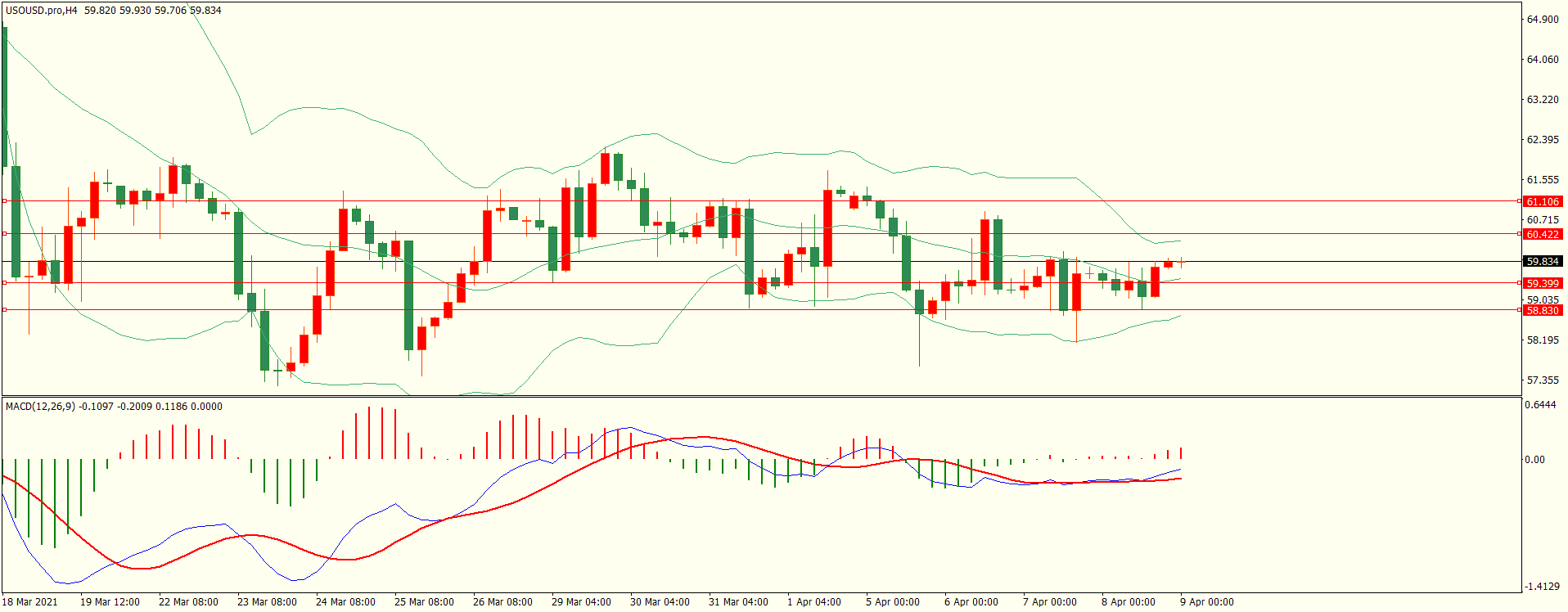Click the 9 Apr 00:00 time label
This screenshot has height=612, width=1568.
(1206, 602)
